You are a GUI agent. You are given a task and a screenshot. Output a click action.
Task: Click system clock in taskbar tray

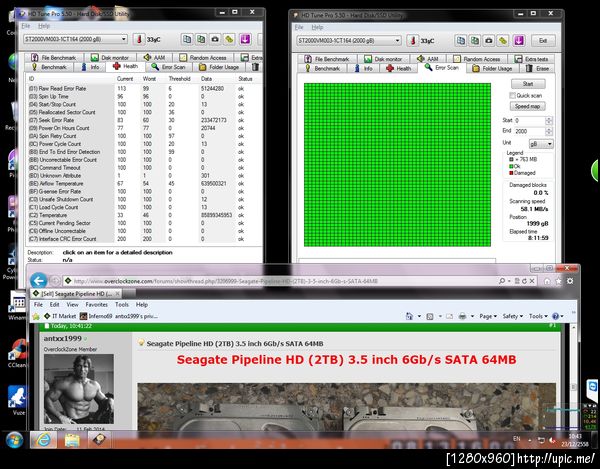[x=576, y=440]
